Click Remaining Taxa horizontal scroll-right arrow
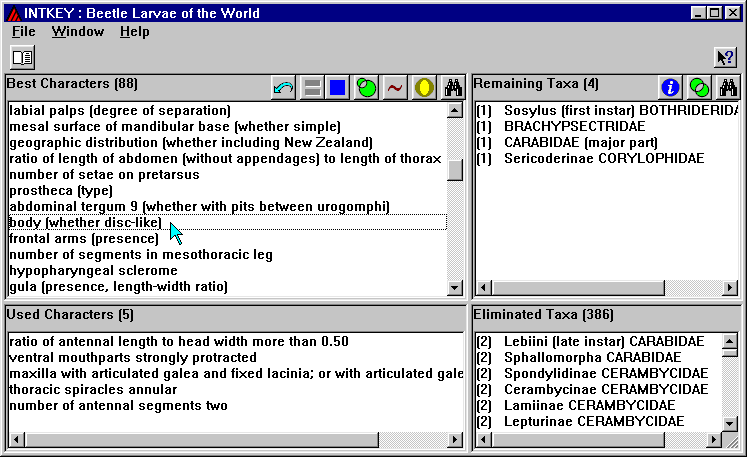The height and width of the screenshot is (457, 747). pos(730,288)
